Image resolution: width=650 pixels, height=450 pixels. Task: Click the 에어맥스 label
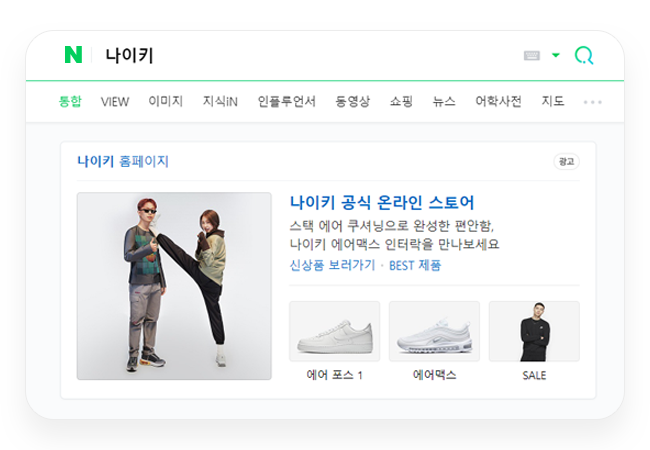(434, 375)
